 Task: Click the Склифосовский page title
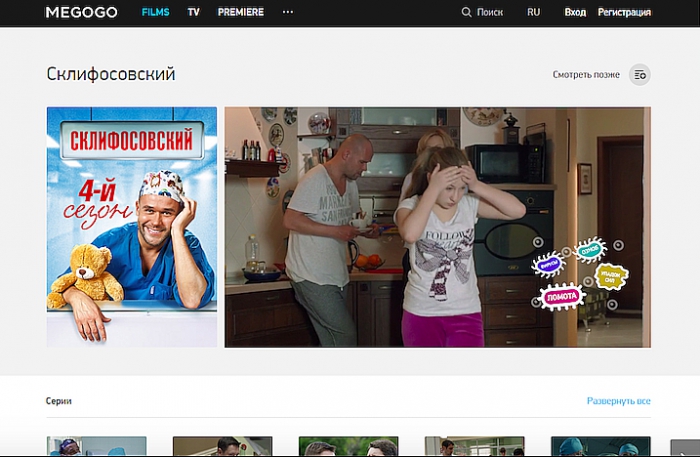(111, 74)
